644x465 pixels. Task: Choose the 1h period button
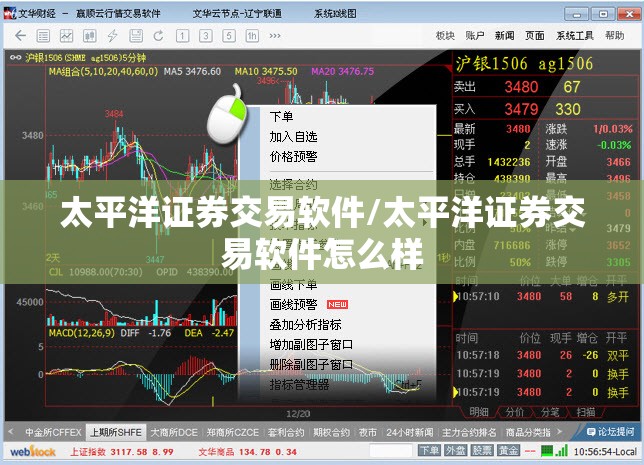[x=252, y=36]
